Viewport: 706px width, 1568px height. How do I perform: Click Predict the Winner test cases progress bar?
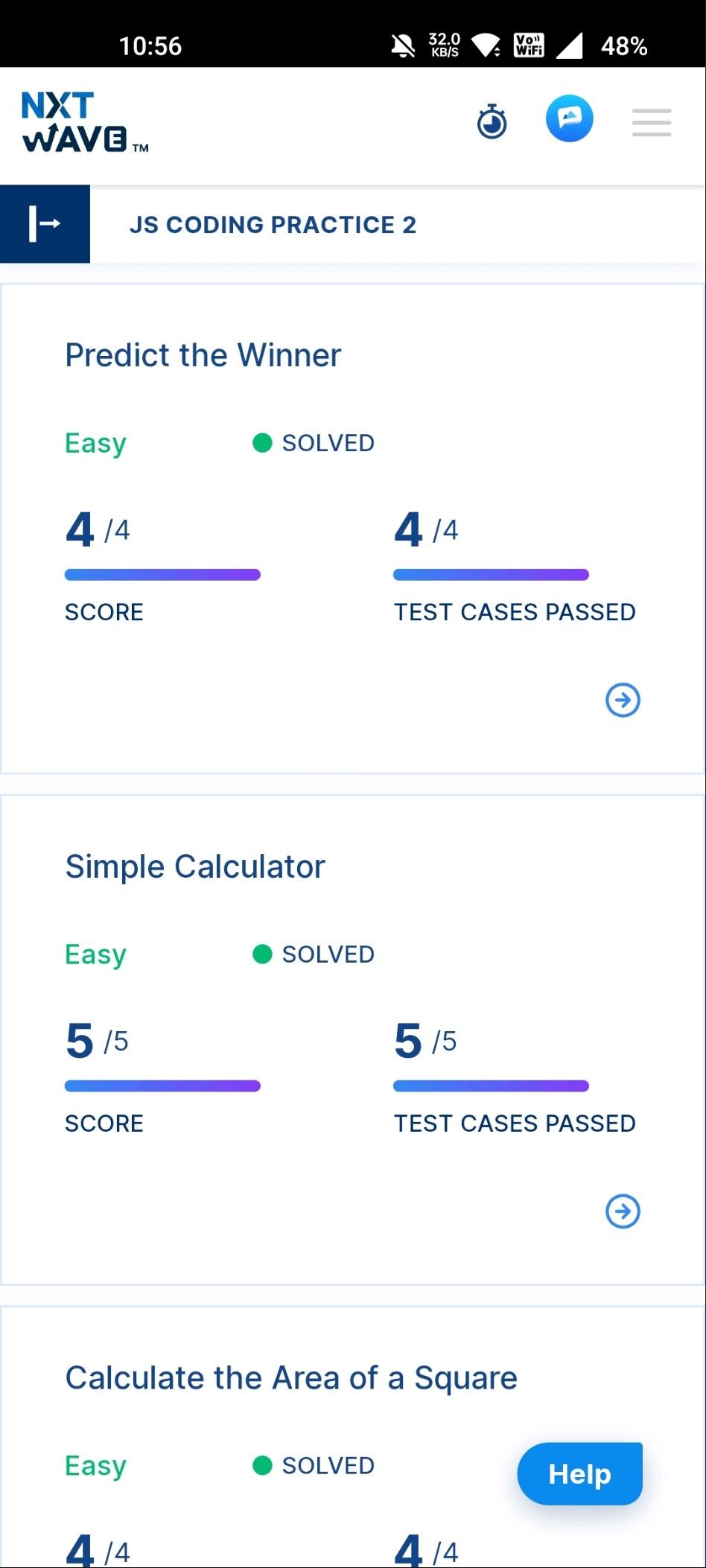(491, 575)
